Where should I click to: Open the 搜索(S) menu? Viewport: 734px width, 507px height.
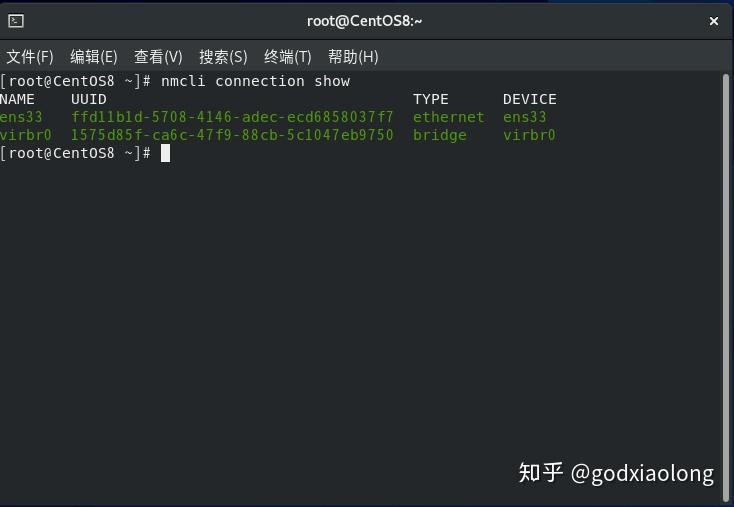(223, 57)
